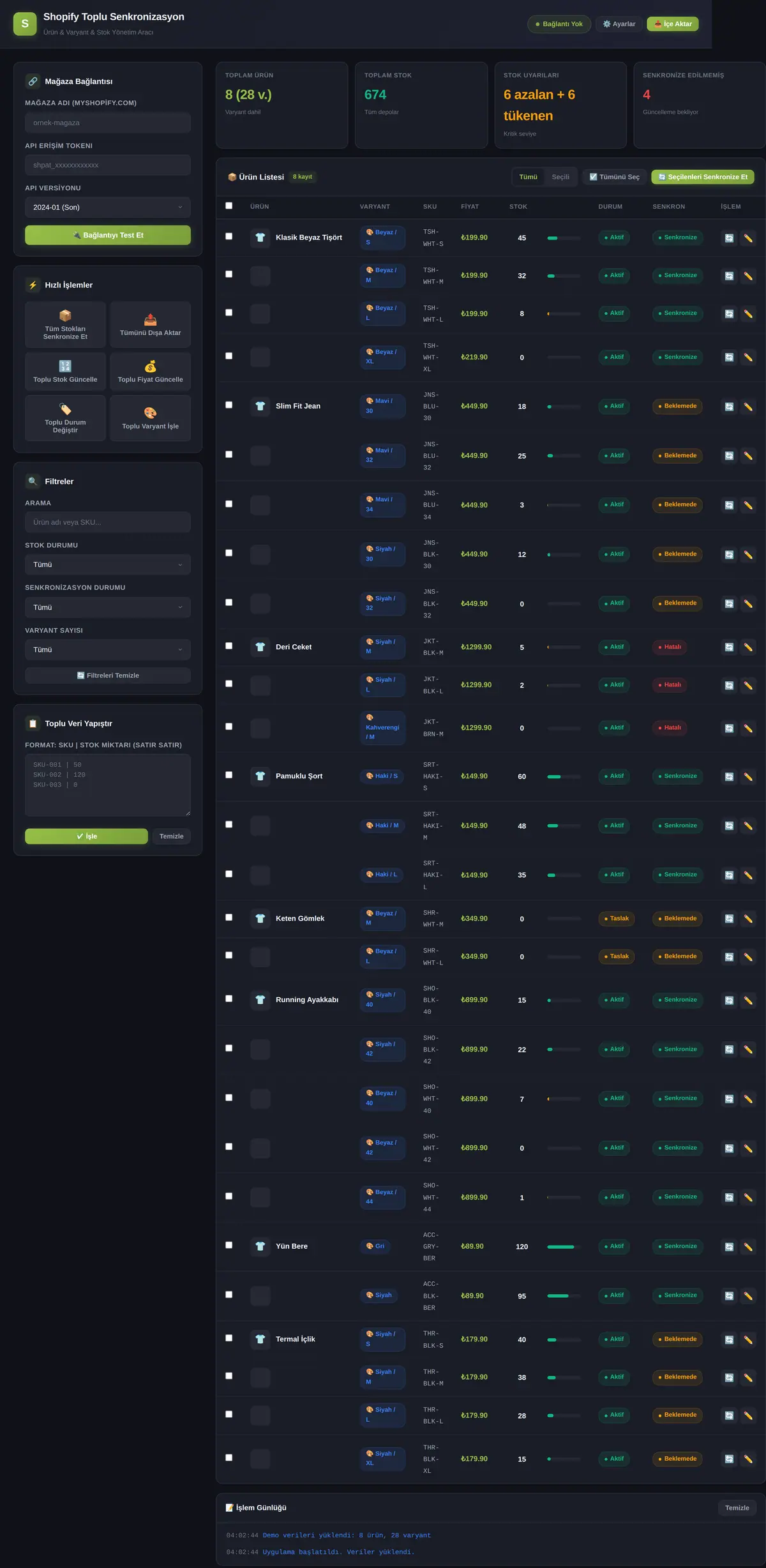766x1568 pixels.
Task: Switch to Seçili tab in Ürün Listesi
Action: point(560,177)
